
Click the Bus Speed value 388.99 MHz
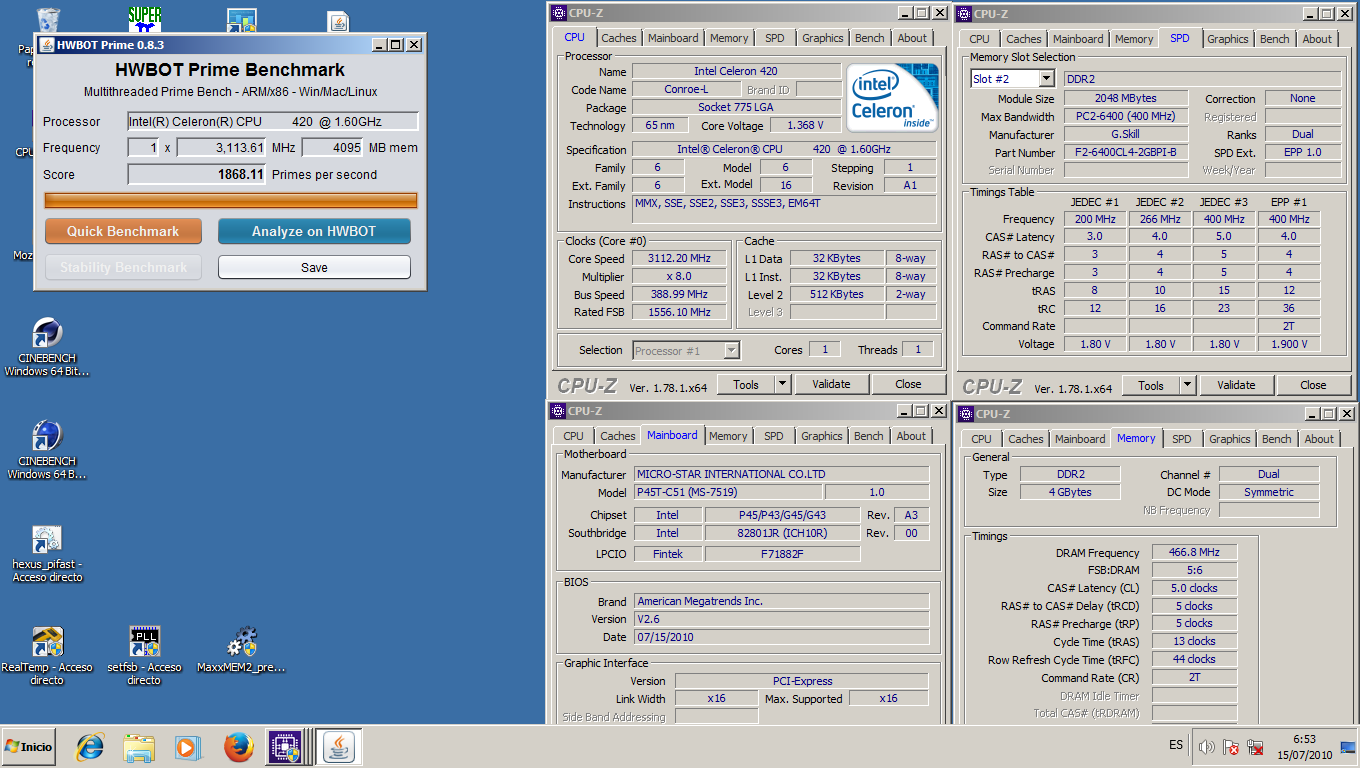tap(679, 294)
